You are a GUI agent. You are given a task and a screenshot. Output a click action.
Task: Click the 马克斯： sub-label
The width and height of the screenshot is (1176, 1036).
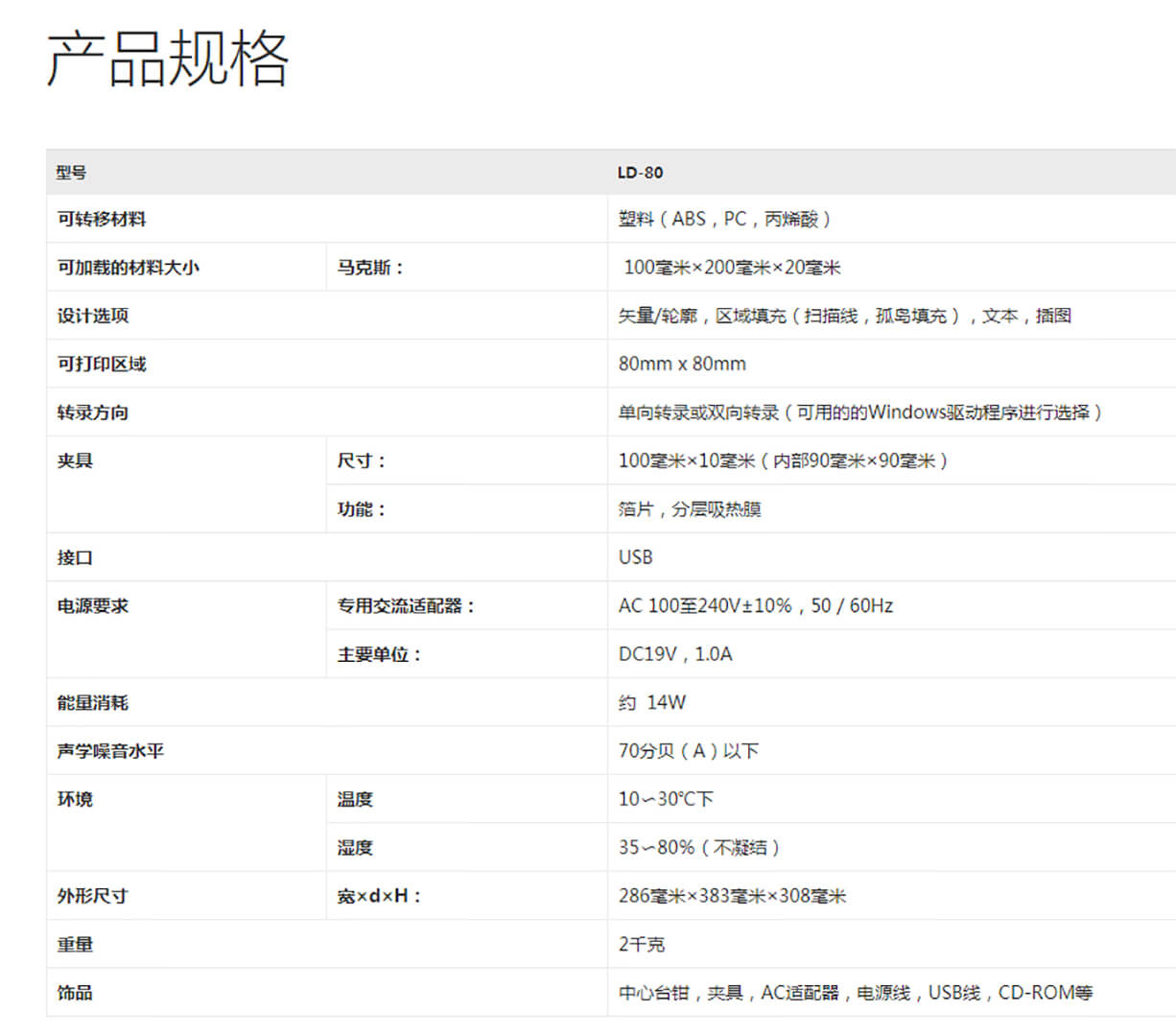(x=372, y=268)
